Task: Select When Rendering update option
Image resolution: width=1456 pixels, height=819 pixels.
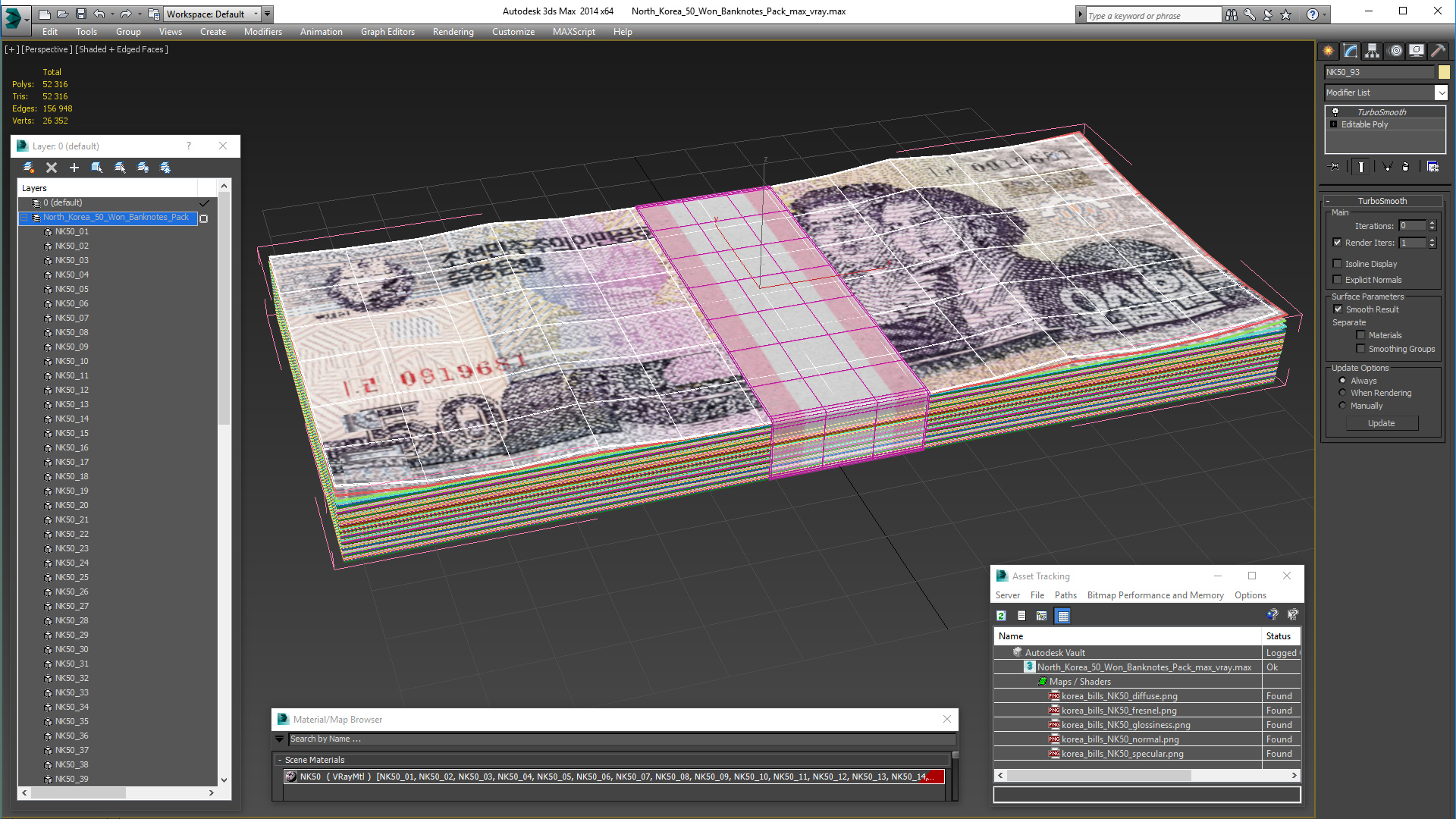Action: tap(1342, 393)
